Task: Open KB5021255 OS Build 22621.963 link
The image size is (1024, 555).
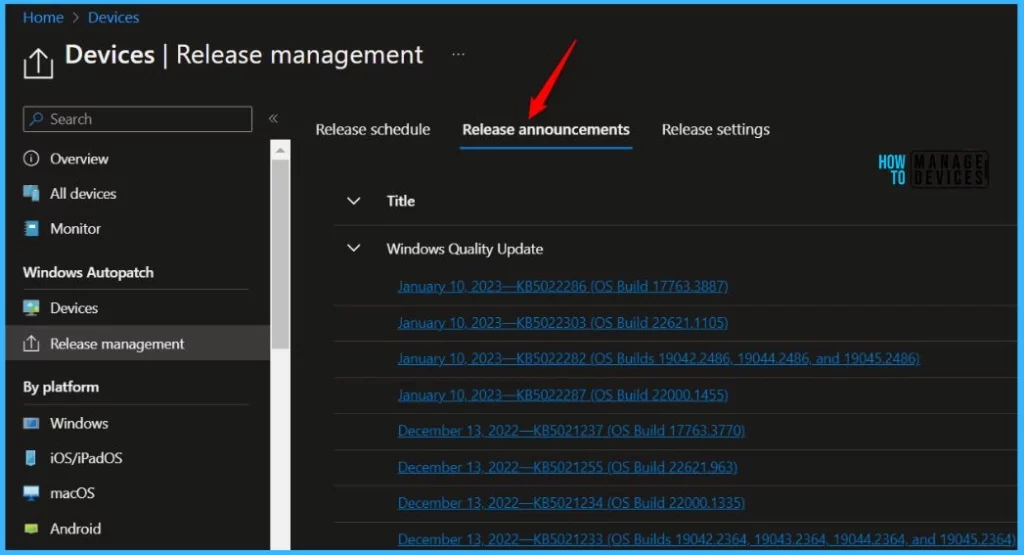Action: pyautogui.click(x=568, y=468)
